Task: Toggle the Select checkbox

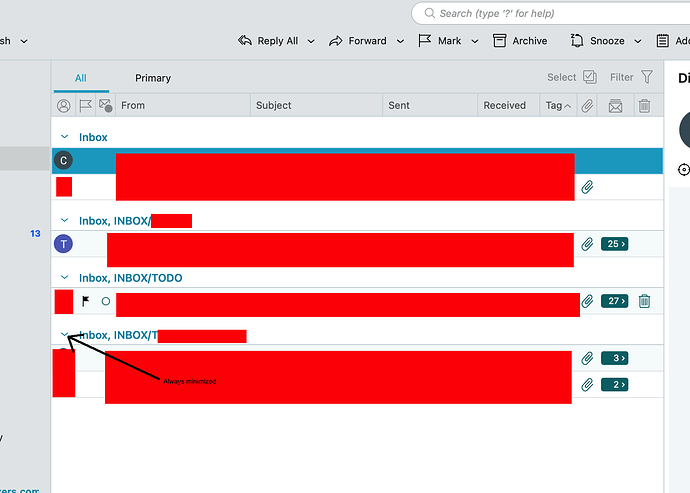Action: (x=590, y=77)
